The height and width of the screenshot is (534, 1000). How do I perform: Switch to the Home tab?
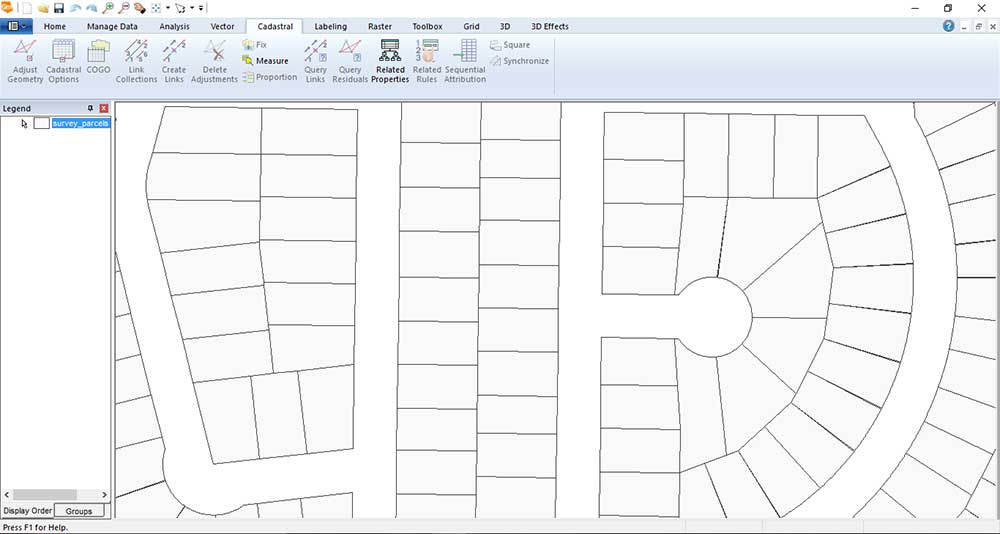[55, 26]
